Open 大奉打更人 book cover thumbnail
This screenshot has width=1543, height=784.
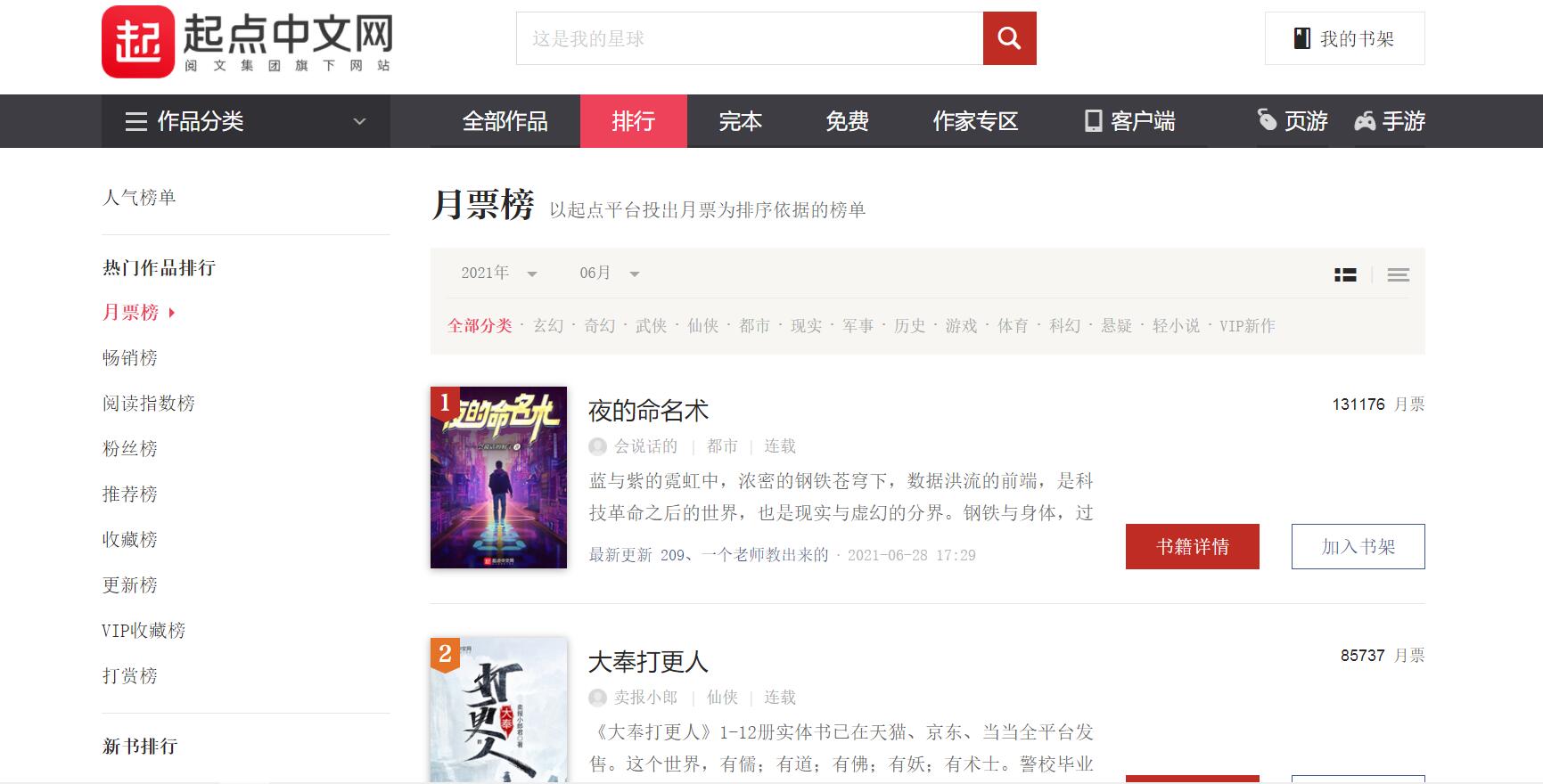tap(498, 710)
